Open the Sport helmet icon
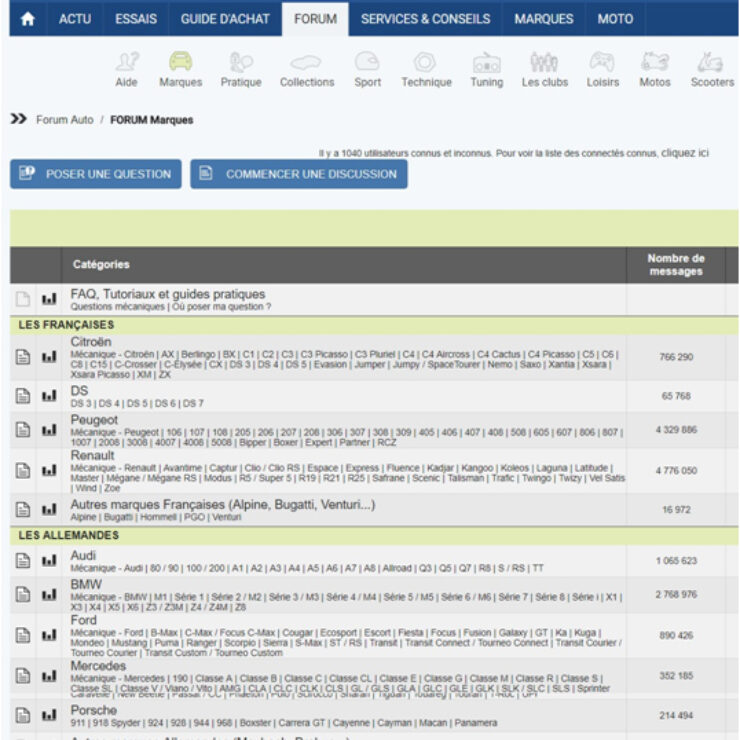This screenshot has width=740, height=740. [x=367, y=62]
